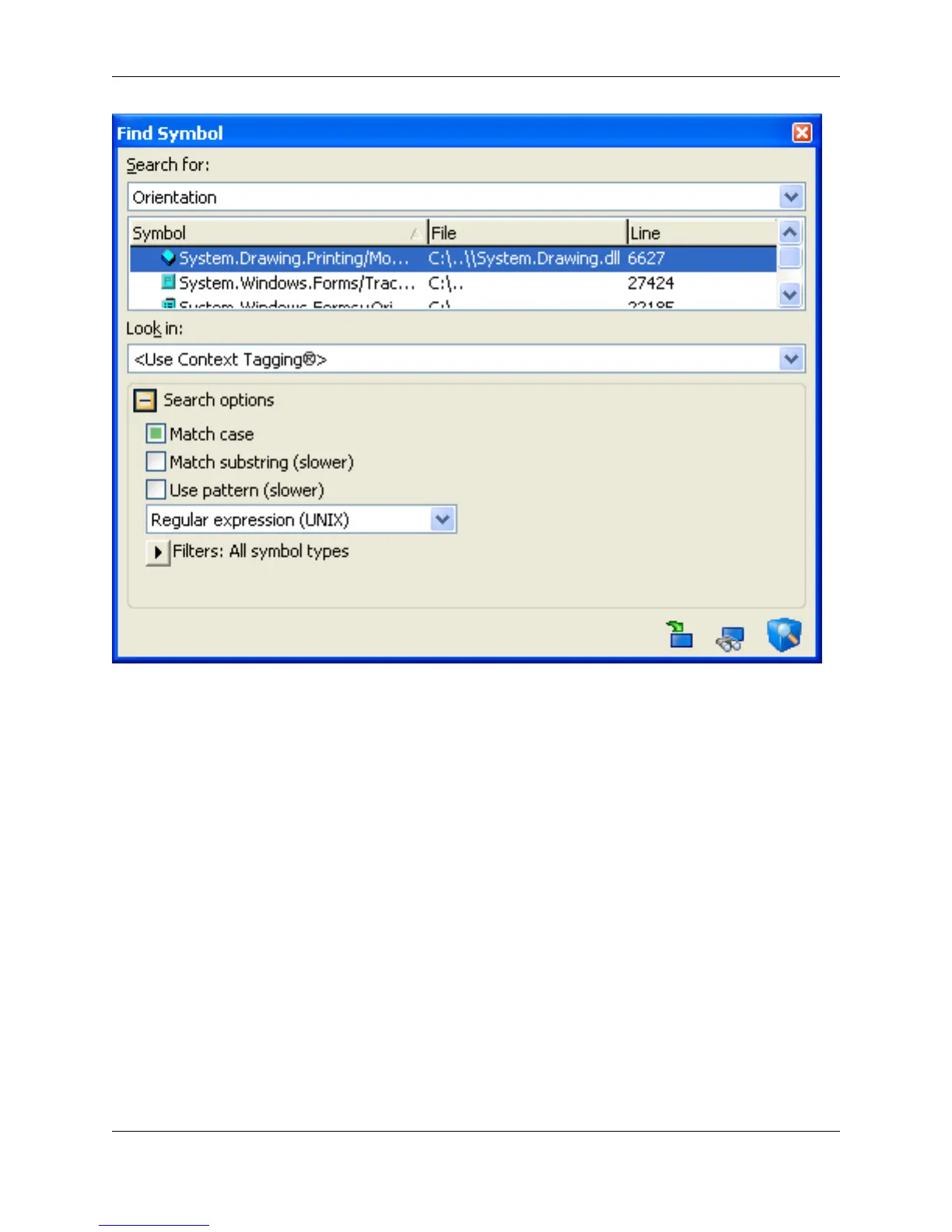Click the line number 27424 cell
The height and width of the screenshot is (1232, 952).
[x=651, y=283]
